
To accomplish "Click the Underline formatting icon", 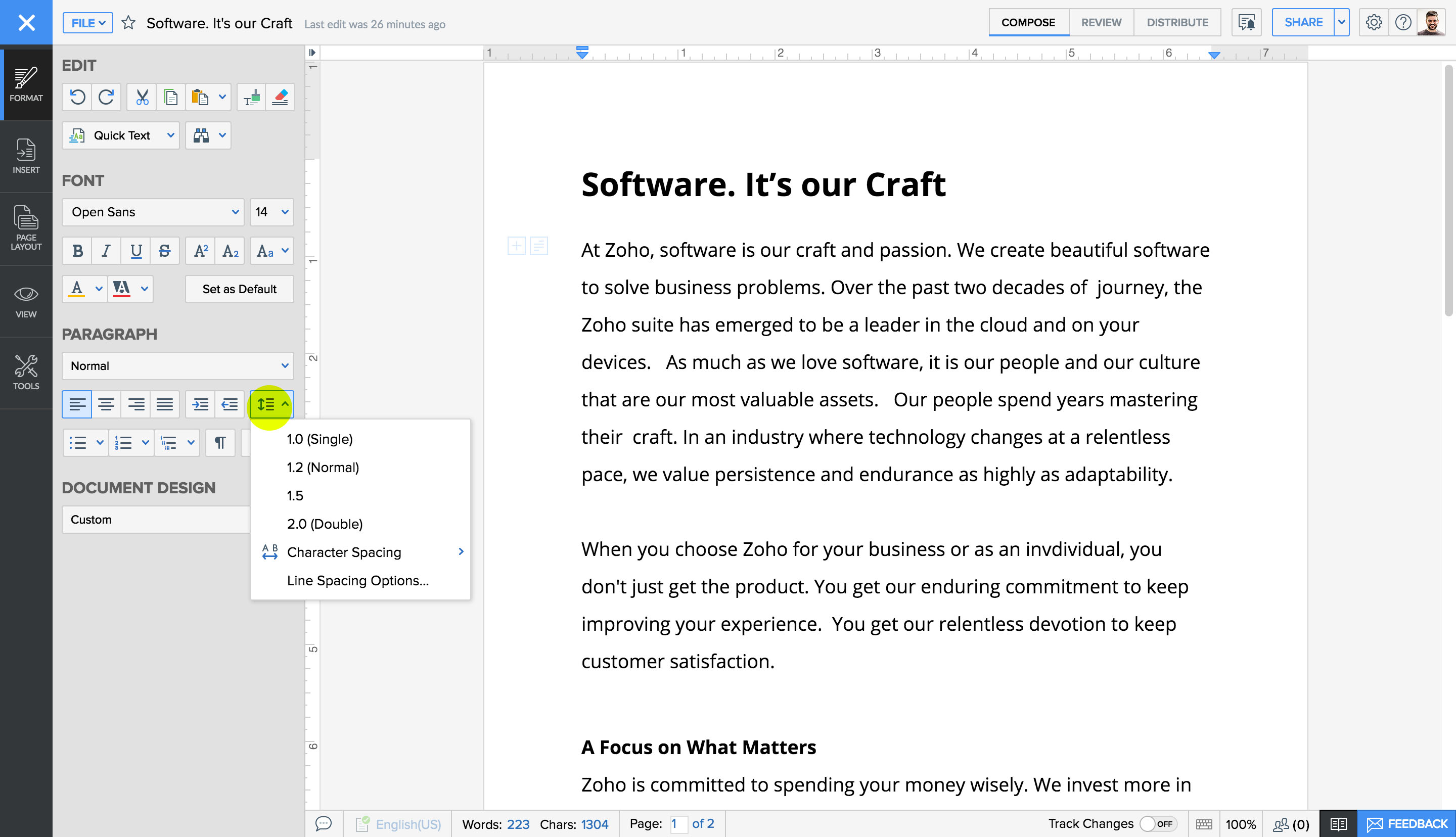I will [135, 250].
